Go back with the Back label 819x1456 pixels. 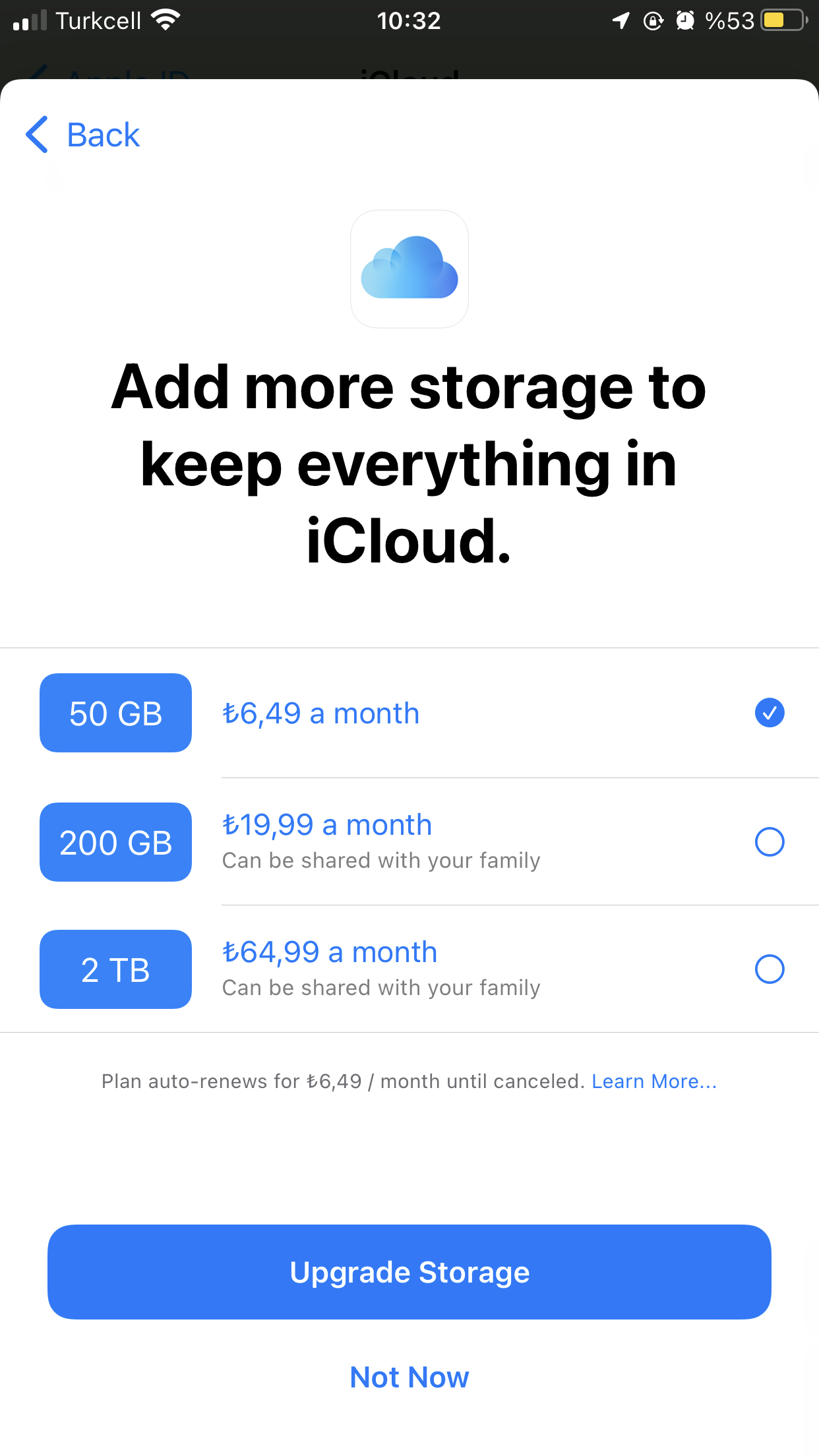click(x=104, y=135)
